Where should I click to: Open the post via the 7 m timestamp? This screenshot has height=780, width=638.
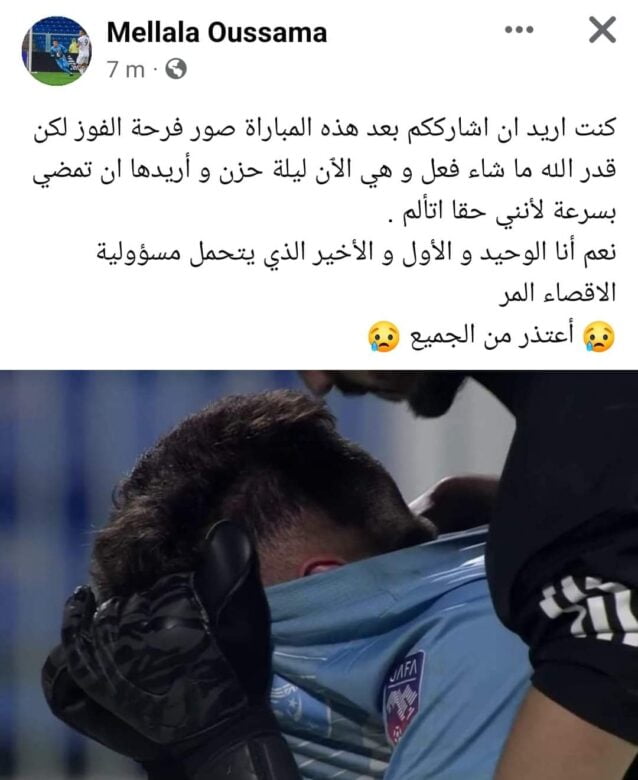click(126, 70)
